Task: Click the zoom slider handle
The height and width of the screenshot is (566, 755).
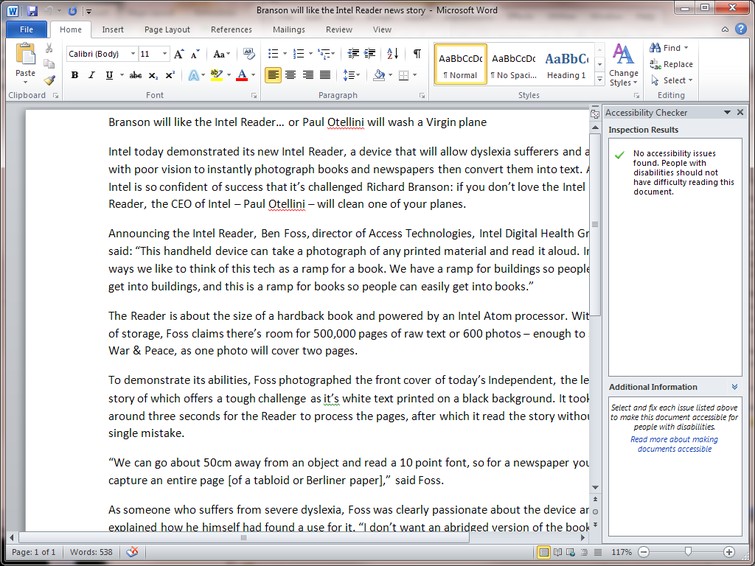Action: point(689,552)
